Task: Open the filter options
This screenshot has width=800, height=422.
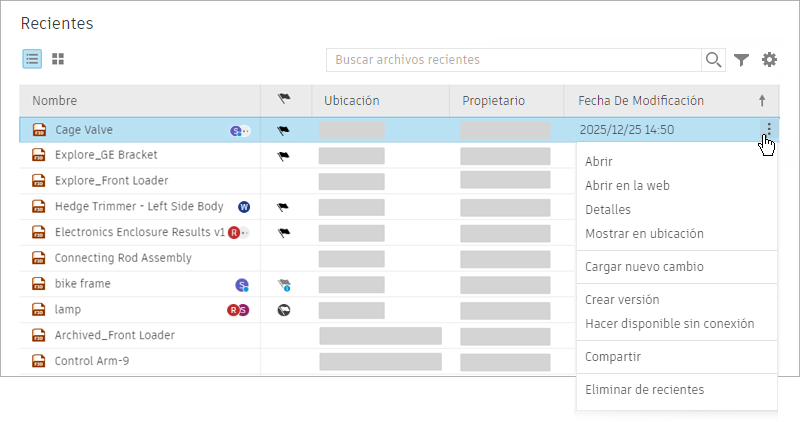Action: (741, 60)
